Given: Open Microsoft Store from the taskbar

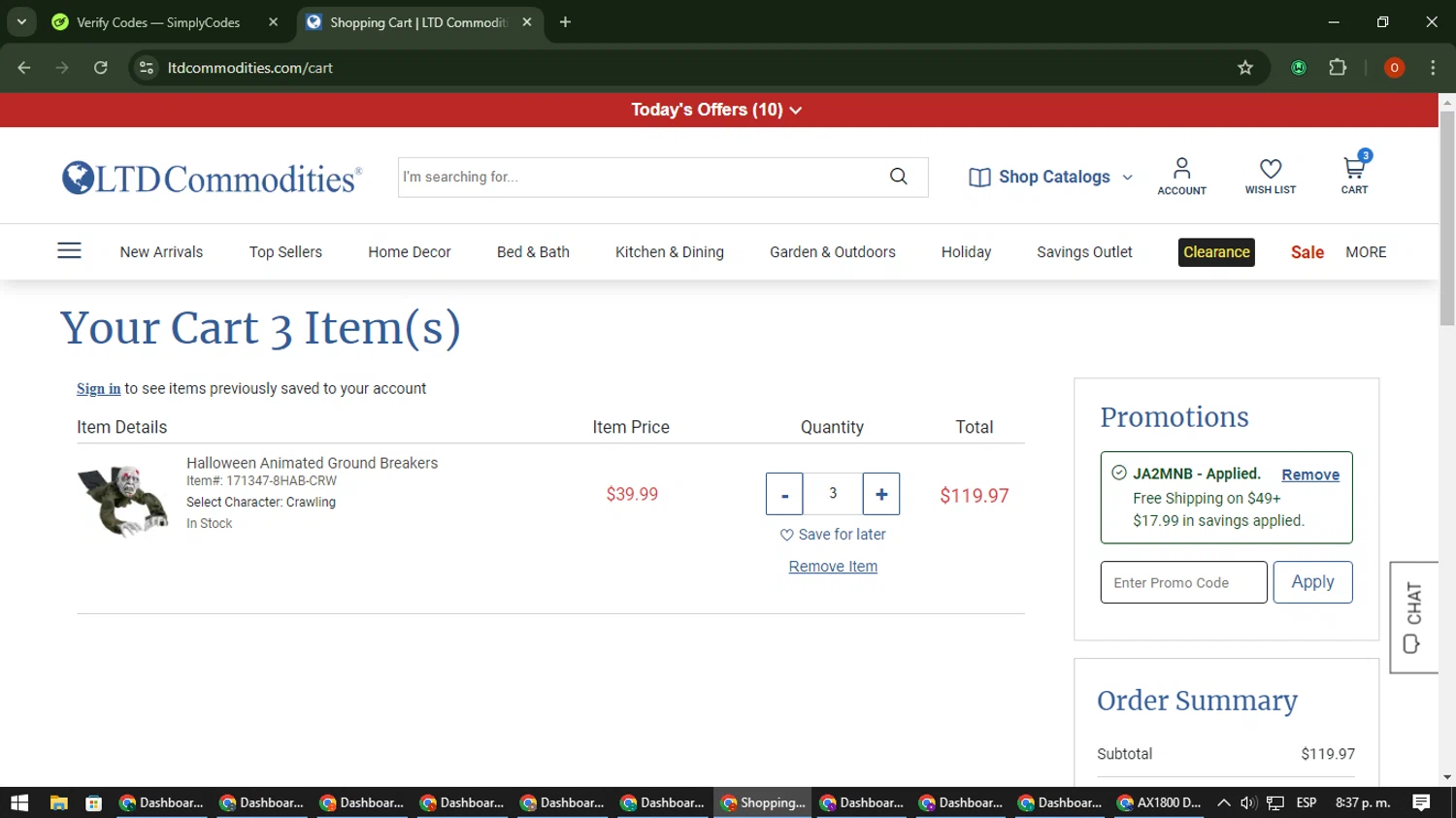Looking at the screenshot, I should (x=93, y=802).
